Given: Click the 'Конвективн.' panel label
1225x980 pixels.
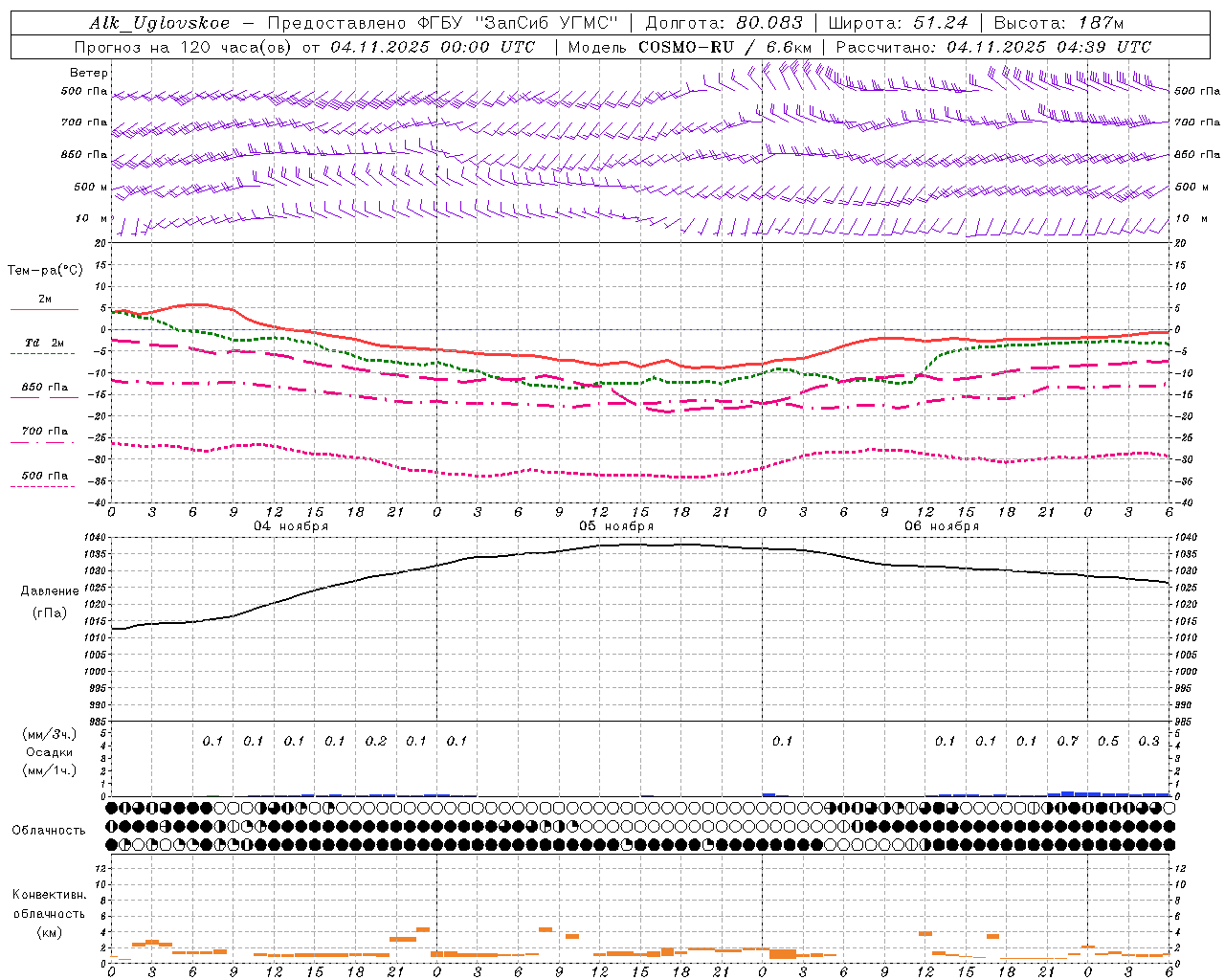Looking at the screenshot, I should coord(50,894).
